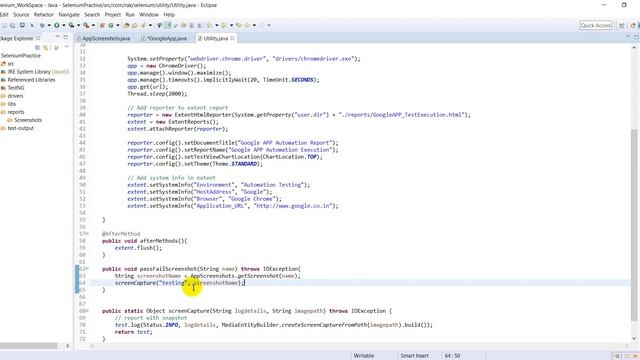The image size is (640, 360).
Task: Select the reports folder
Action: (x=13, y=112)
